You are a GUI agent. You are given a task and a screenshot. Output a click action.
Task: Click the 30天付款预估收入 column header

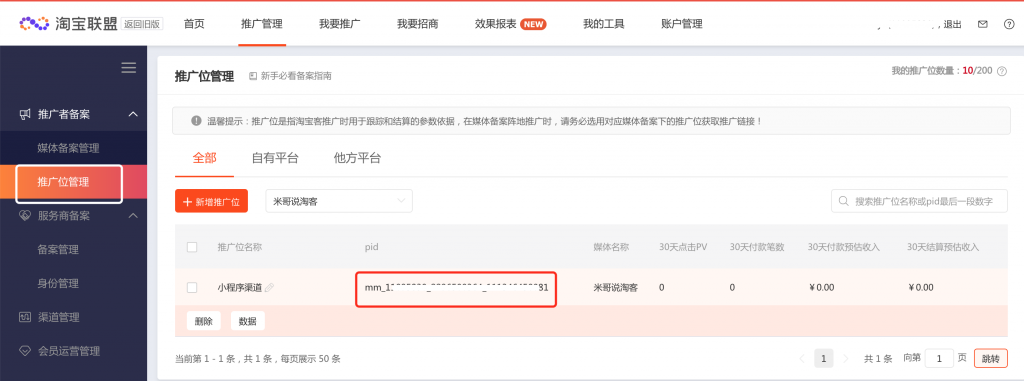coord(844,247)
